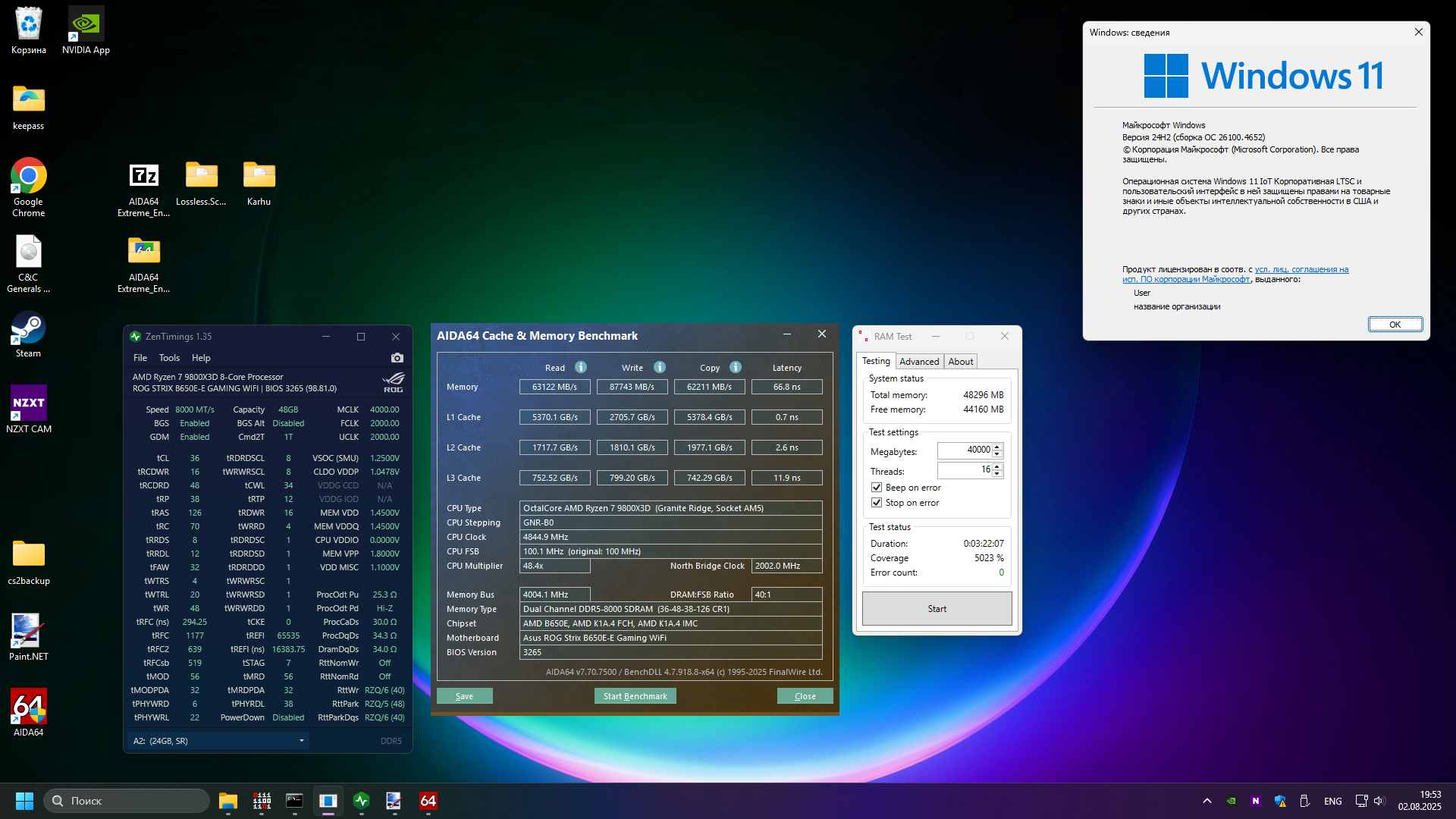Open the Help menu in ZenTimings
Viewport: 1456px width, 819px height.
tap(201, 358)
